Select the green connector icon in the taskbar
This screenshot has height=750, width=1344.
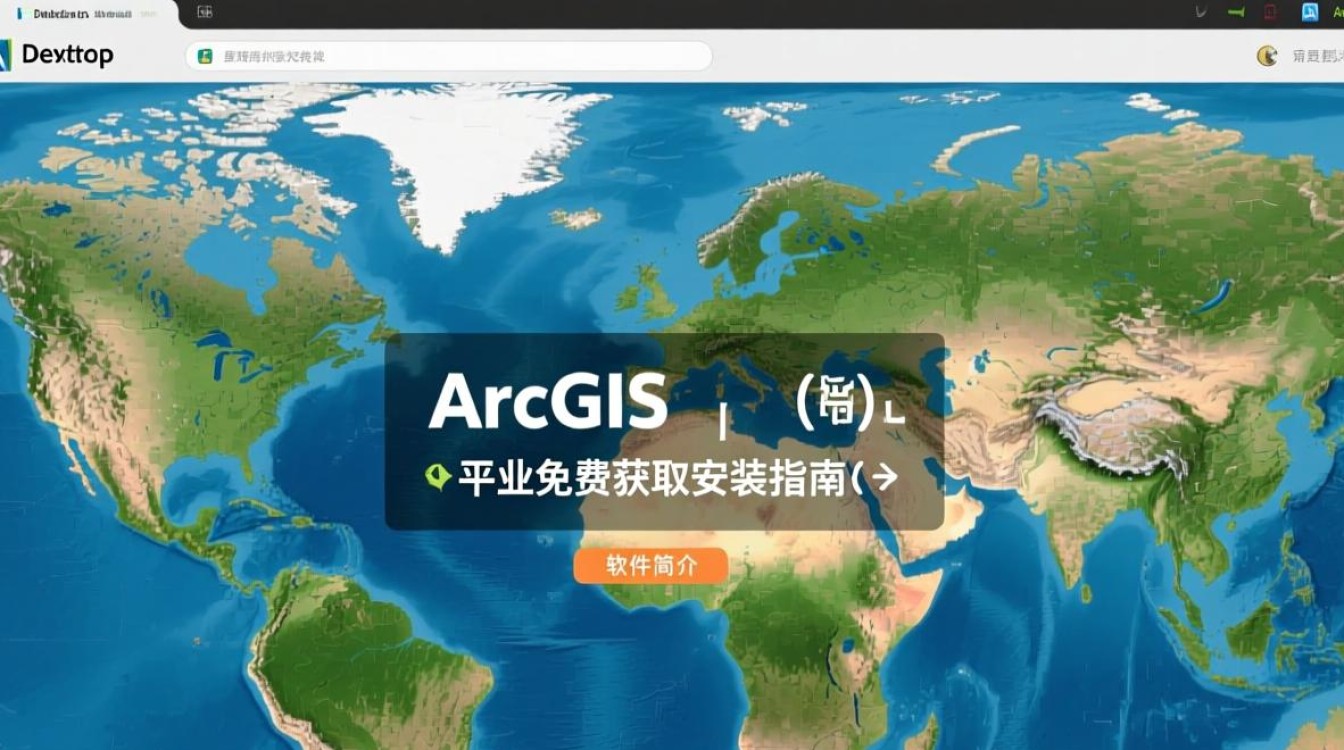[1234, 12]
